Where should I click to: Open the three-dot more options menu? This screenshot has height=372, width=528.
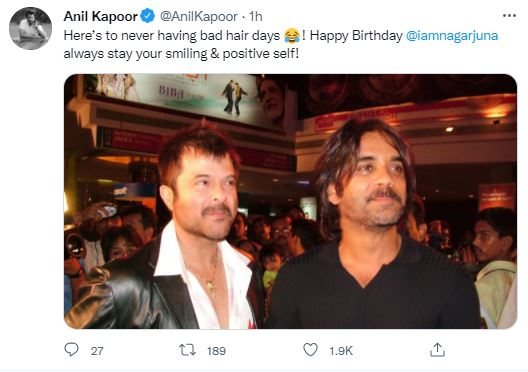(x=509, y=15)
